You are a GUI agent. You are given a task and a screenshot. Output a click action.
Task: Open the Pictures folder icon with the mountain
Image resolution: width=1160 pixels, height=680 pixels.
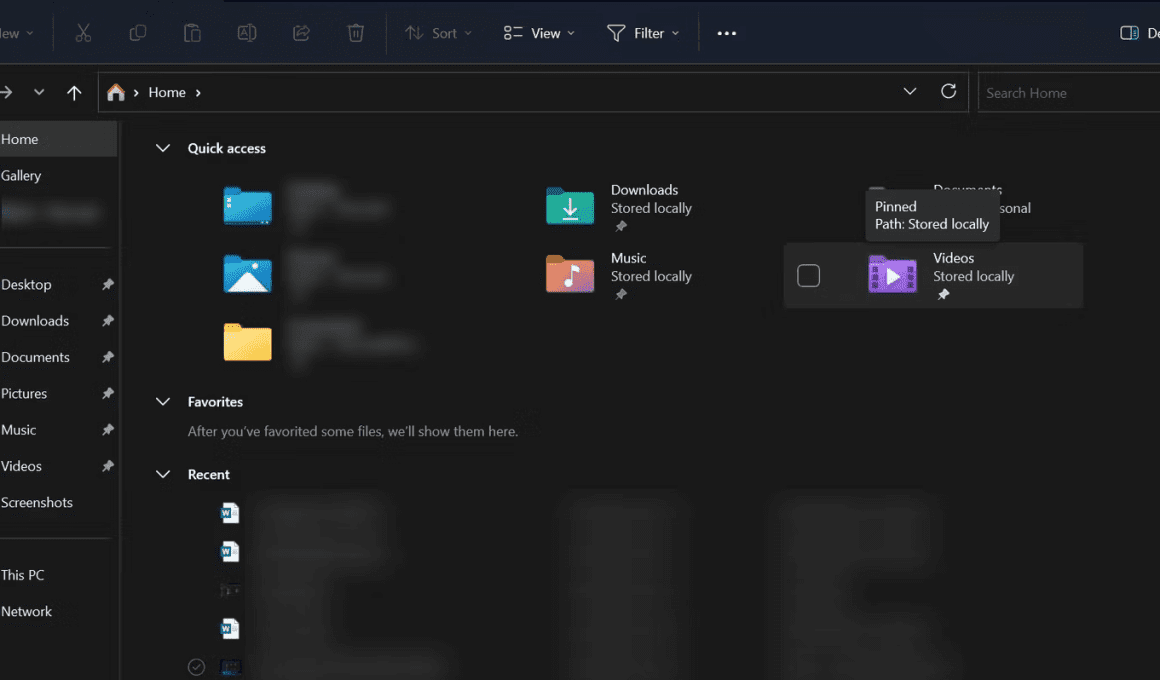pos(248,274)
